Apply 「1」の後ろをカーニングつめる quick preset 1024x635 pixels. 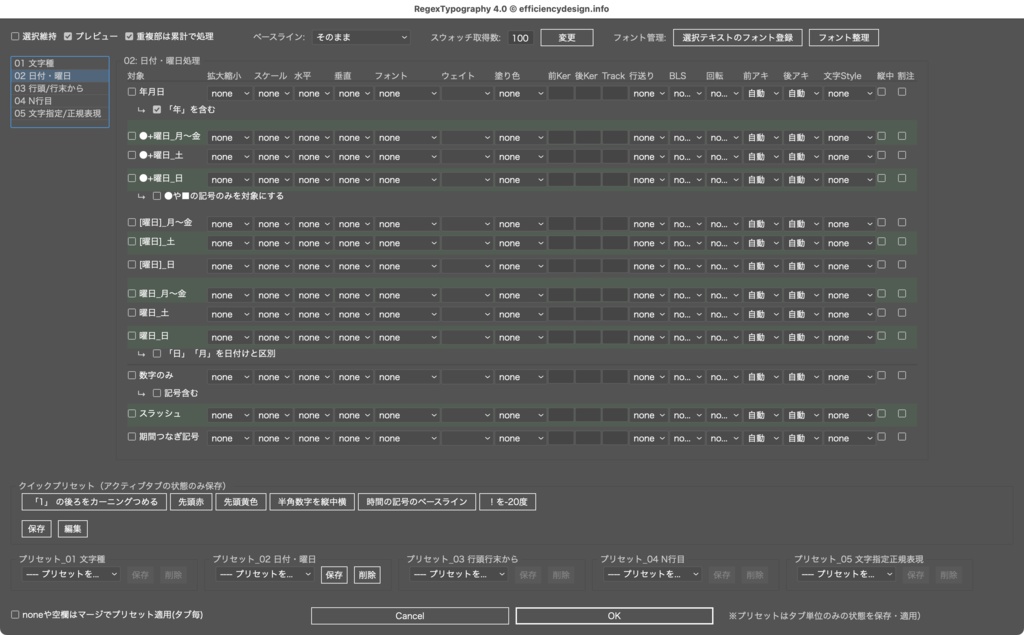94,502
